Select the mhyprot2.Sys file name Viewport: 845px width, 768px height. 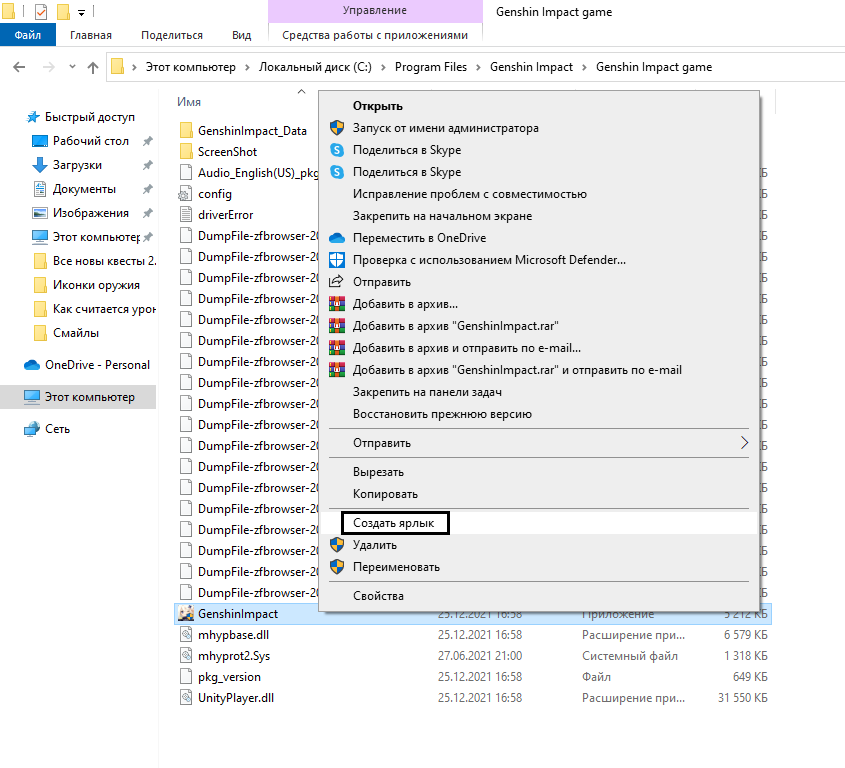pos(234,656)
